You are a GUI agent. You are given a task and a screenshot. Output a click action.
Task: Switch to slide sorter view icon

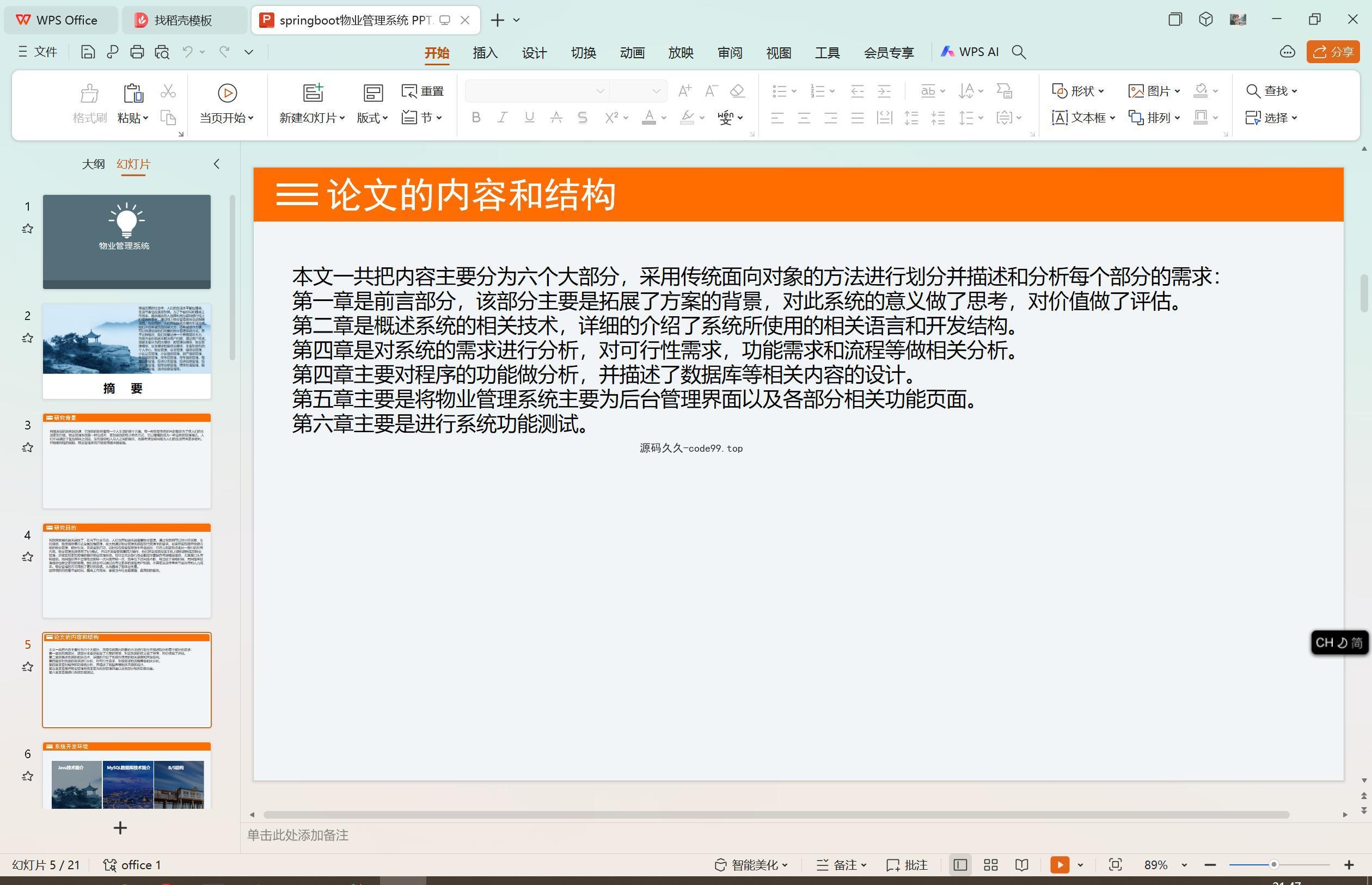(x=990, y=865)
